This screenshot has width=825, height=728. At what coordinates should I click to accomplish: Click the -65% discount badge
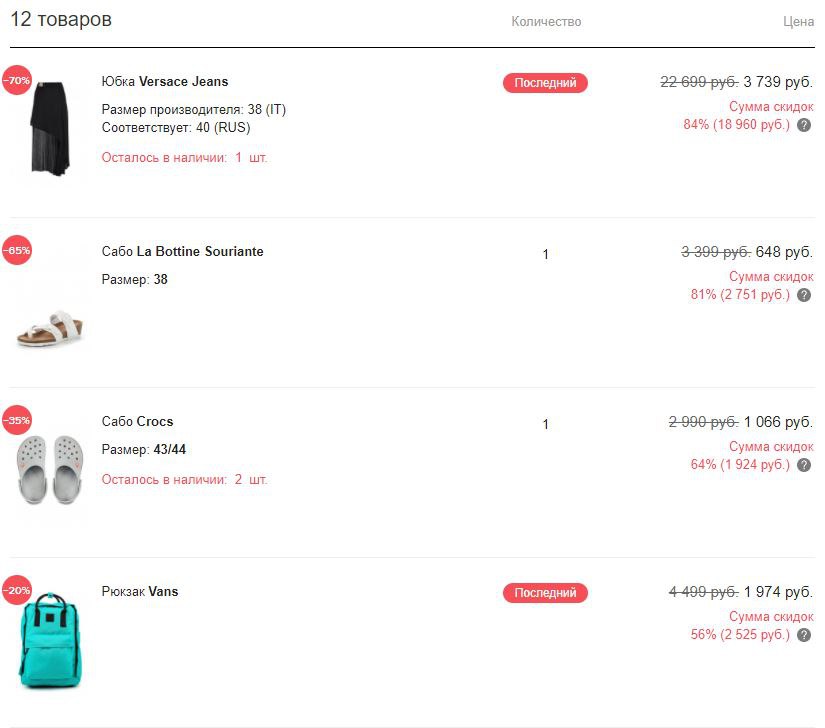[17, 250]
